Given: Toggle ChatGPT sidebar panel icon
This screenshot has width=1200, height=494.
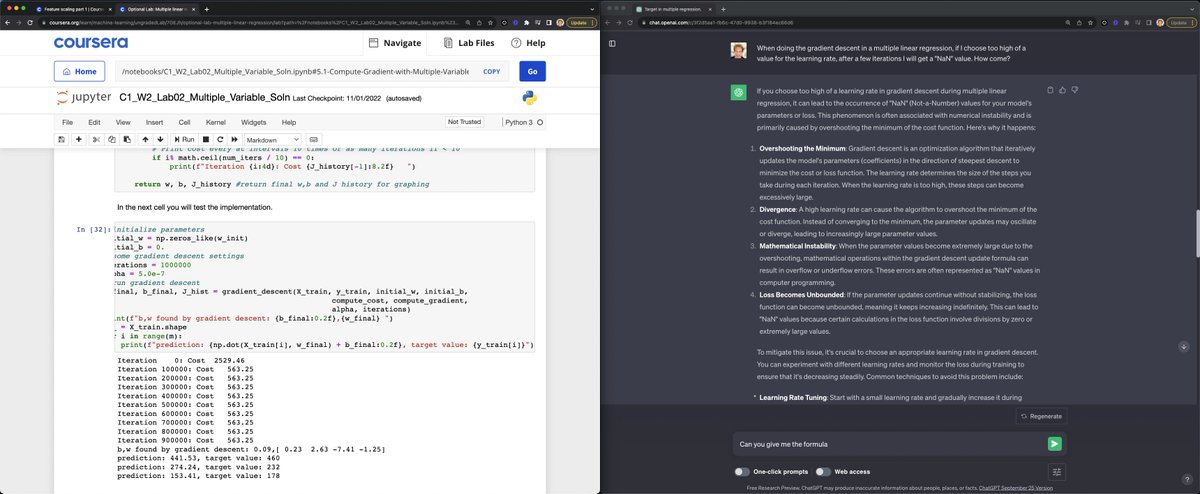Looking at the screenshot, I should 613,43.
